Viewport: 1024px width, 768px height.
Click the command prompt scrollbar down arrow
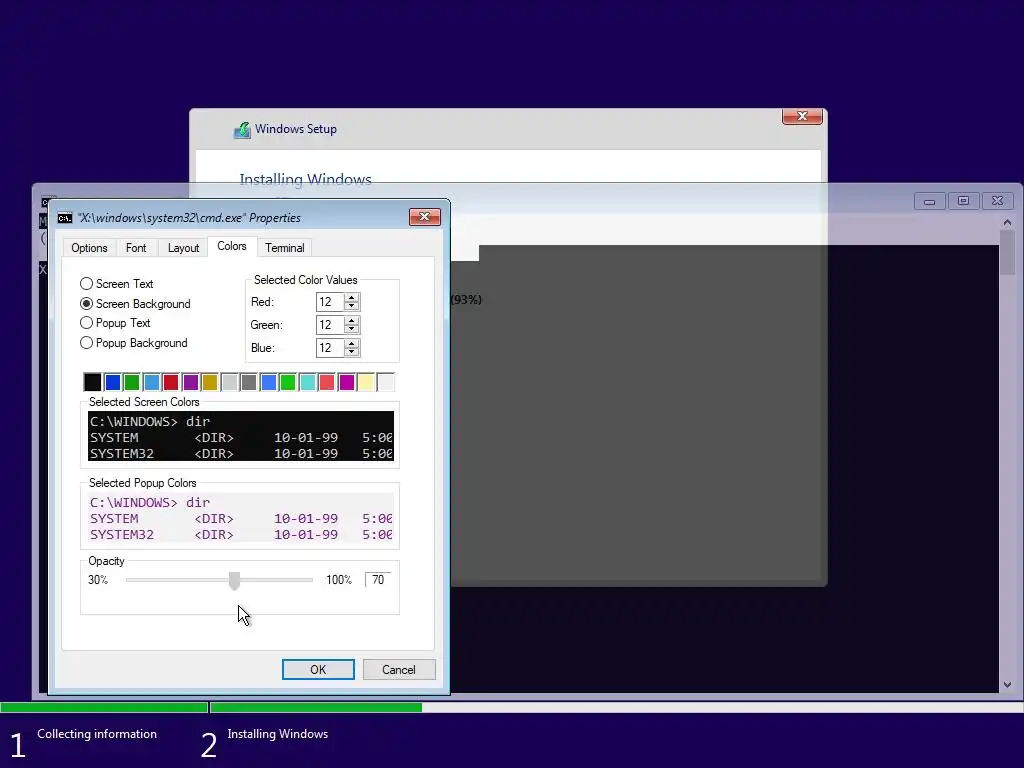tap(1007, 685)
